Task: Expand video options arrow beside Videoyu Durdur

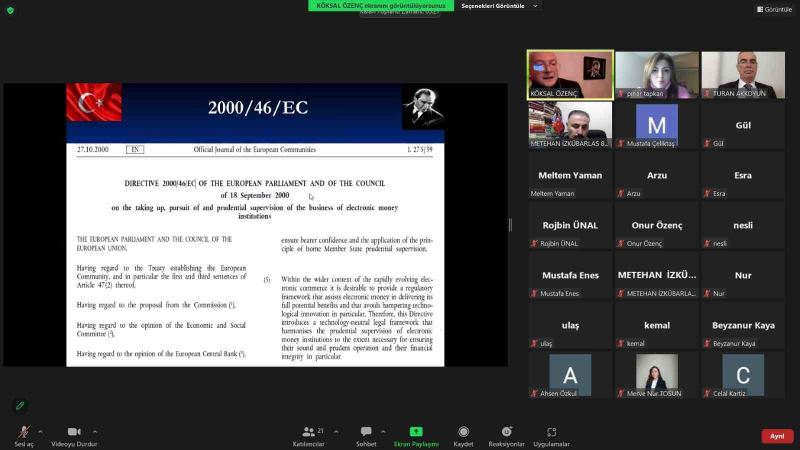Action: coord(100,432)
